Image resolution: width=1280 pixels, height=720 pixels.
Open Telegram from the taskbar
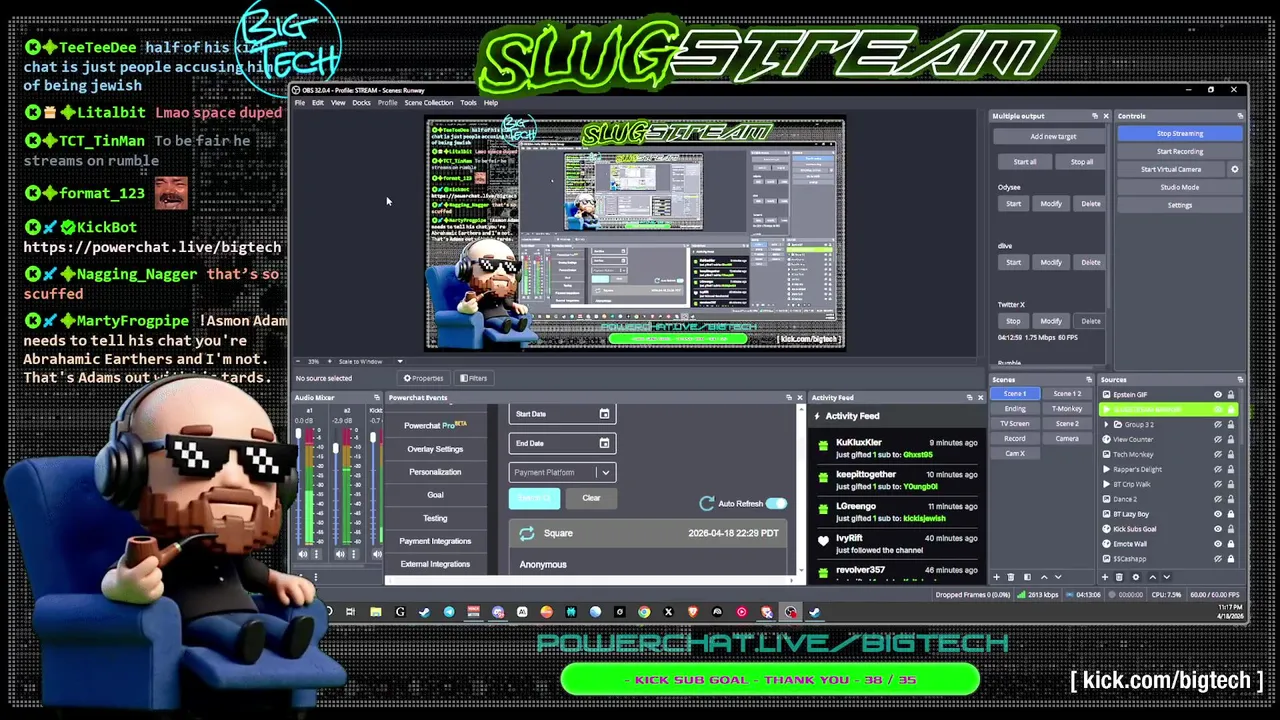click(x=449, y=612)
